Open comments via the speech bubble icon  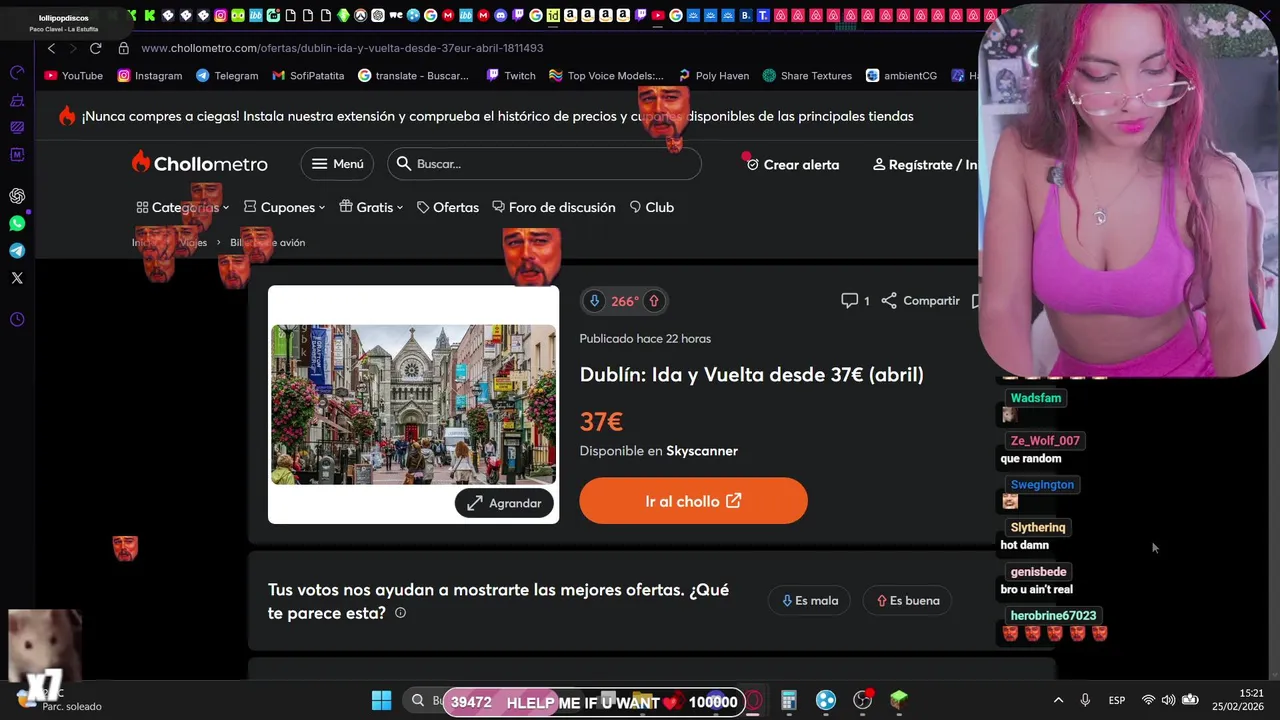pos(850,301)
